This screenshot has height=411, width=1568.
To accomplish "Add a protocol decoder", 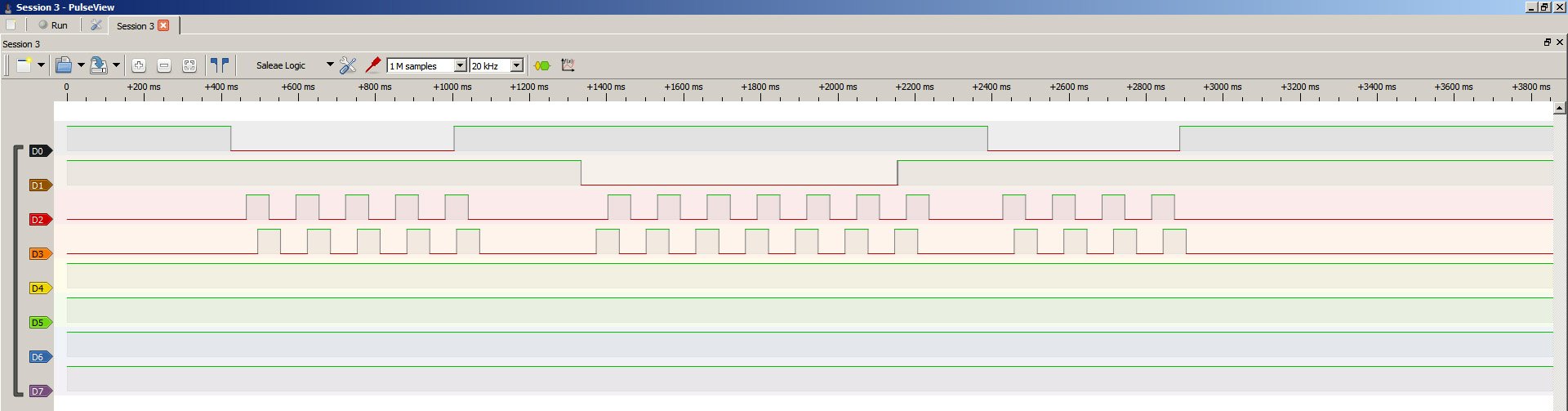I will click(542, 65).
